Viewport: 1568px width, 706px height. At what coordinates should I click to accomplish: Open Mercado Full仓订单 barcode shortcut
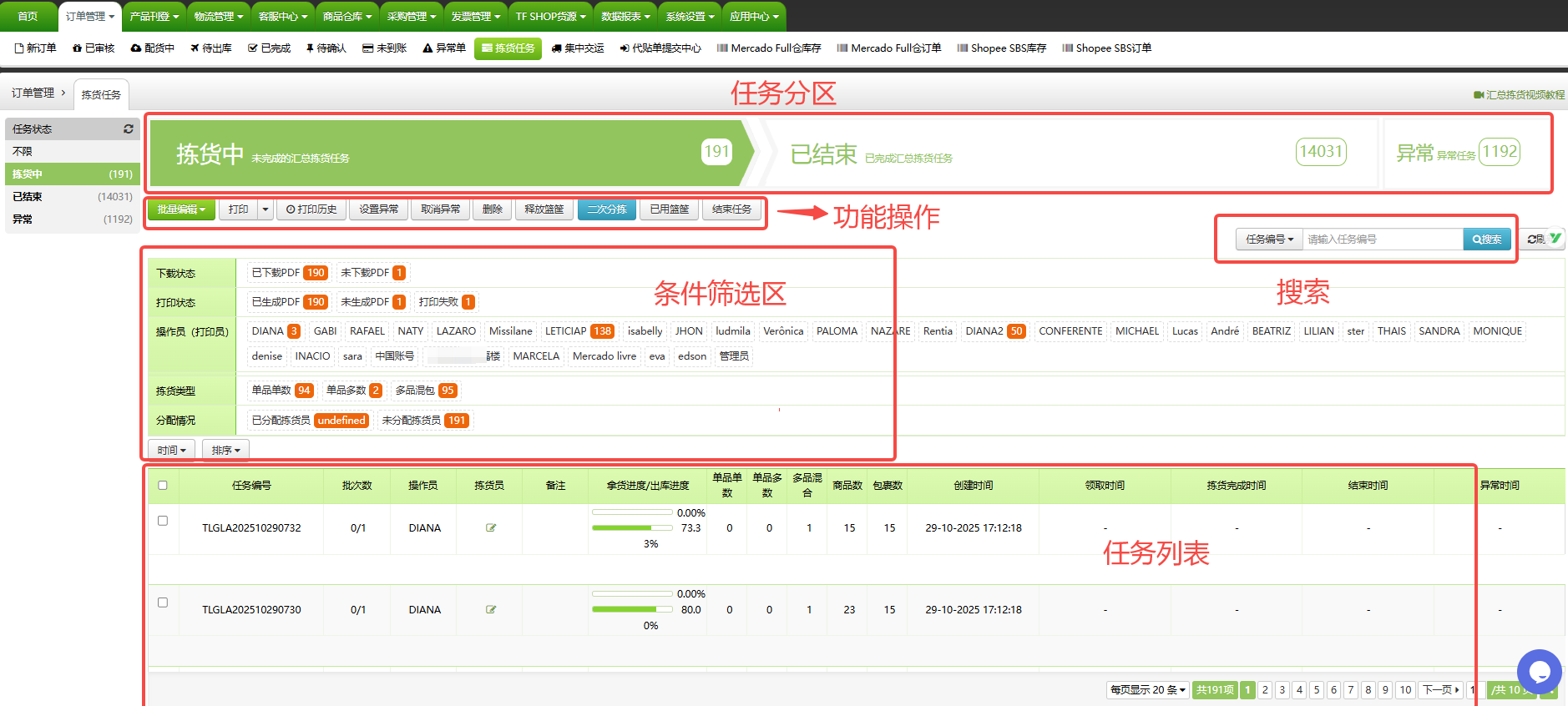point(889,48)
